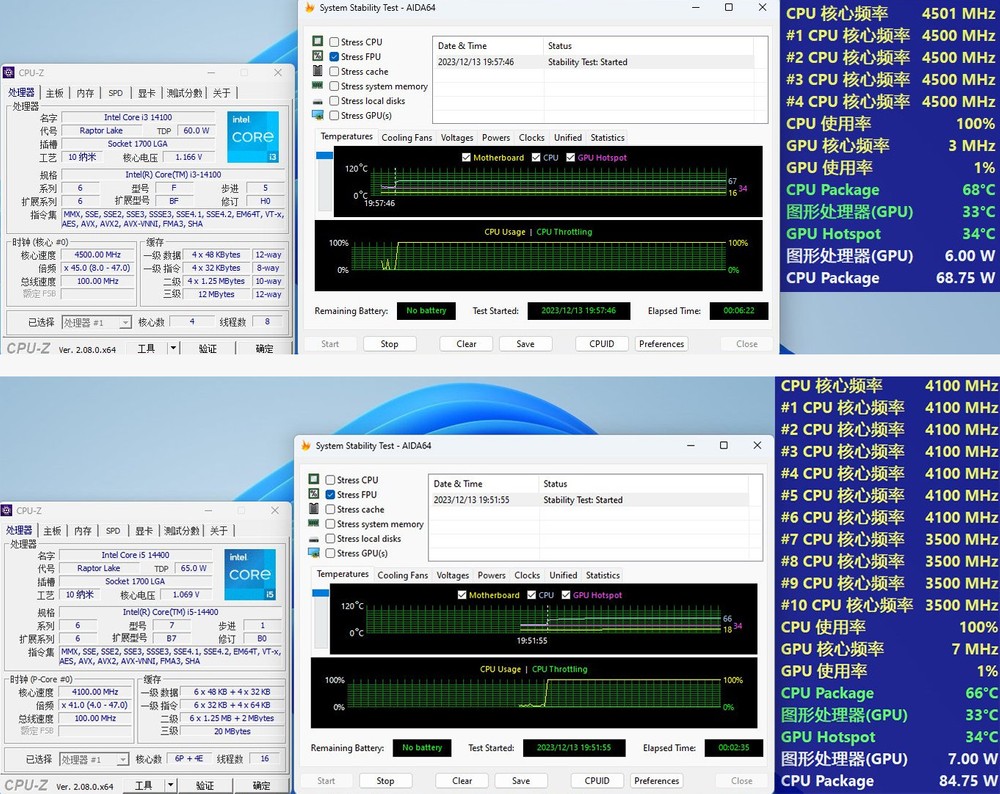This screenshot has height=794, width=1000.
Task: Click the flame icon in upper AIDA64 title bar
Action: pyautogui.click(x=309, y=8)
